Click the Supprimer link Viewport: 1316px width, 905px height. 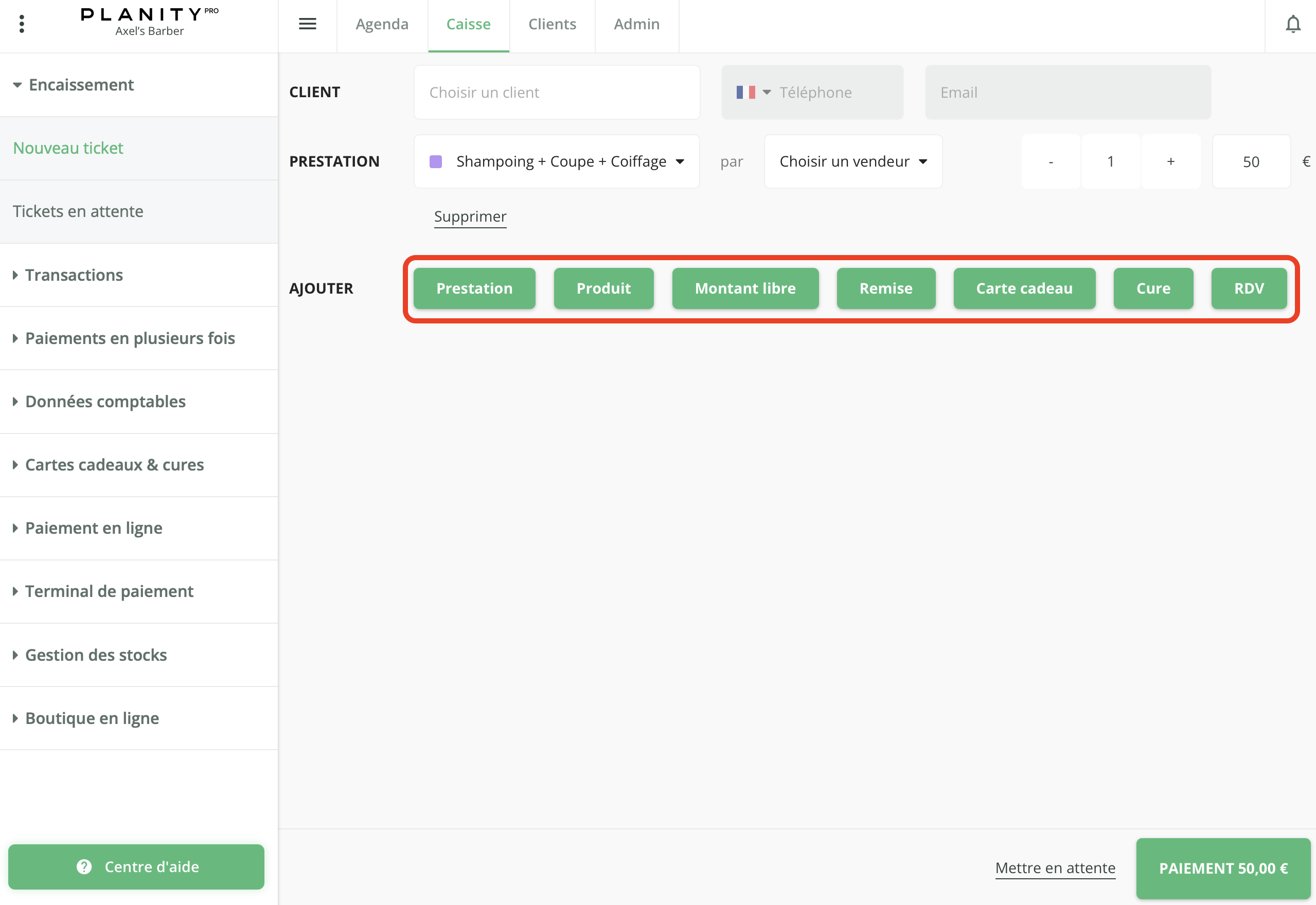(x=470, y=216)
